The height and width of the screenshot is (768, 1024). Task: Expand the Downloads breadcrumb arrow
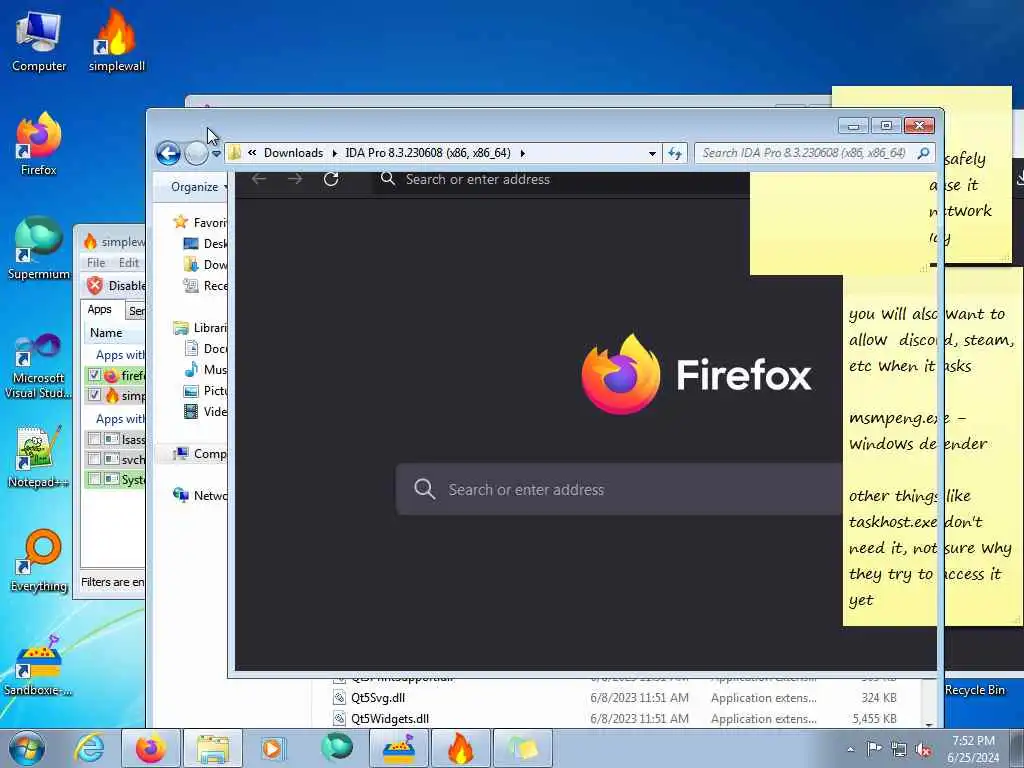(x=334, y=153)
